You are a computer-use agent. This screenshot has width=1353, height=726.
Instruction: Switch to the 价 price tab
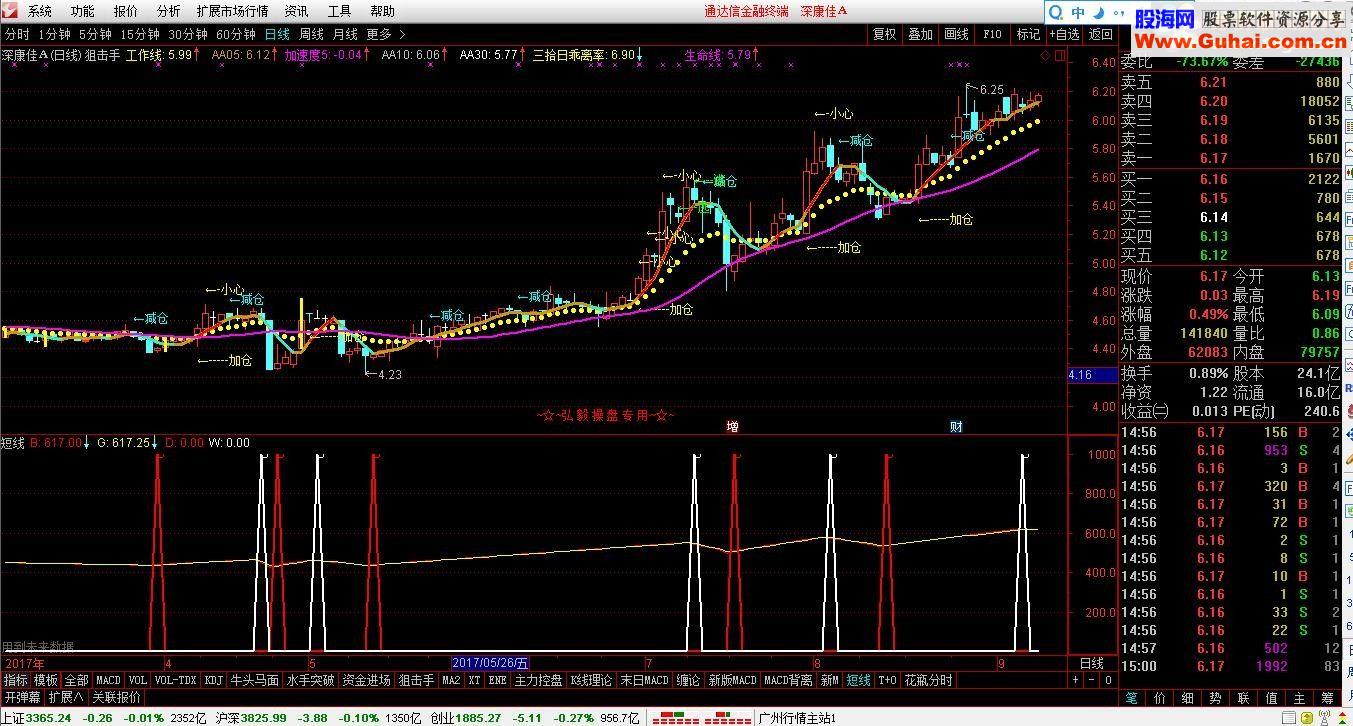[1159, 698]
